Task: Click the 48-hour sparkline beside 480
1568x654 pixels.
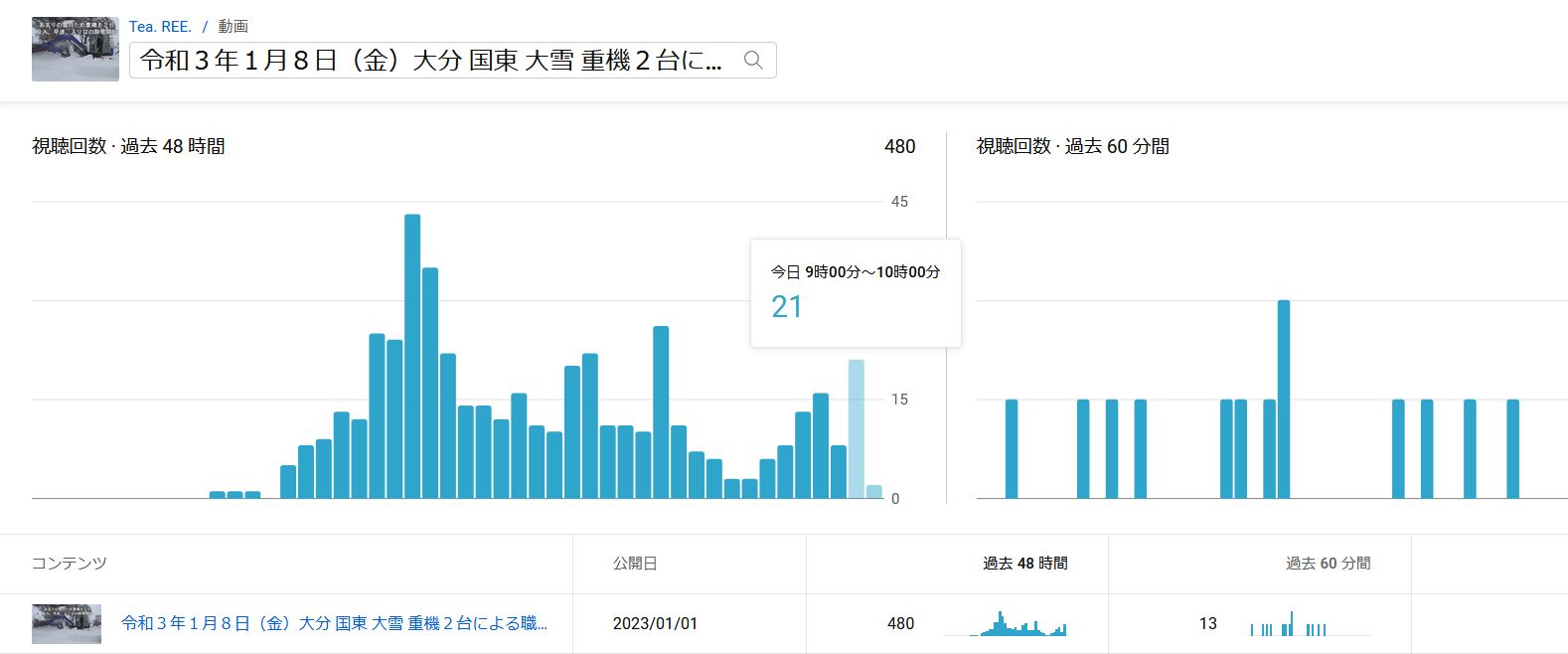Action: [1006, 624]
